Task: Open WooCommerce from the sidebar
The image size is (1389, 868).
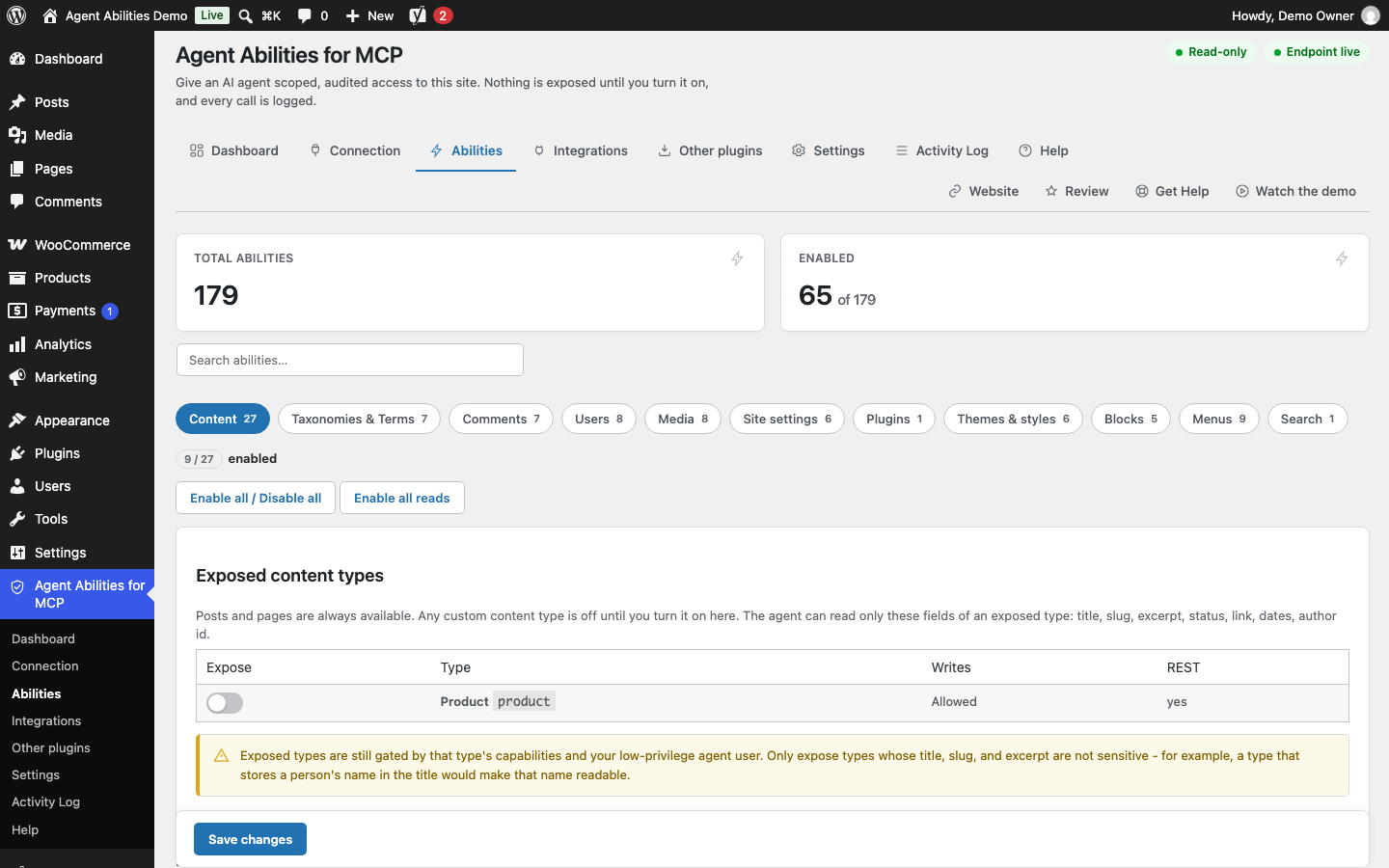Action: coord(77,245)
